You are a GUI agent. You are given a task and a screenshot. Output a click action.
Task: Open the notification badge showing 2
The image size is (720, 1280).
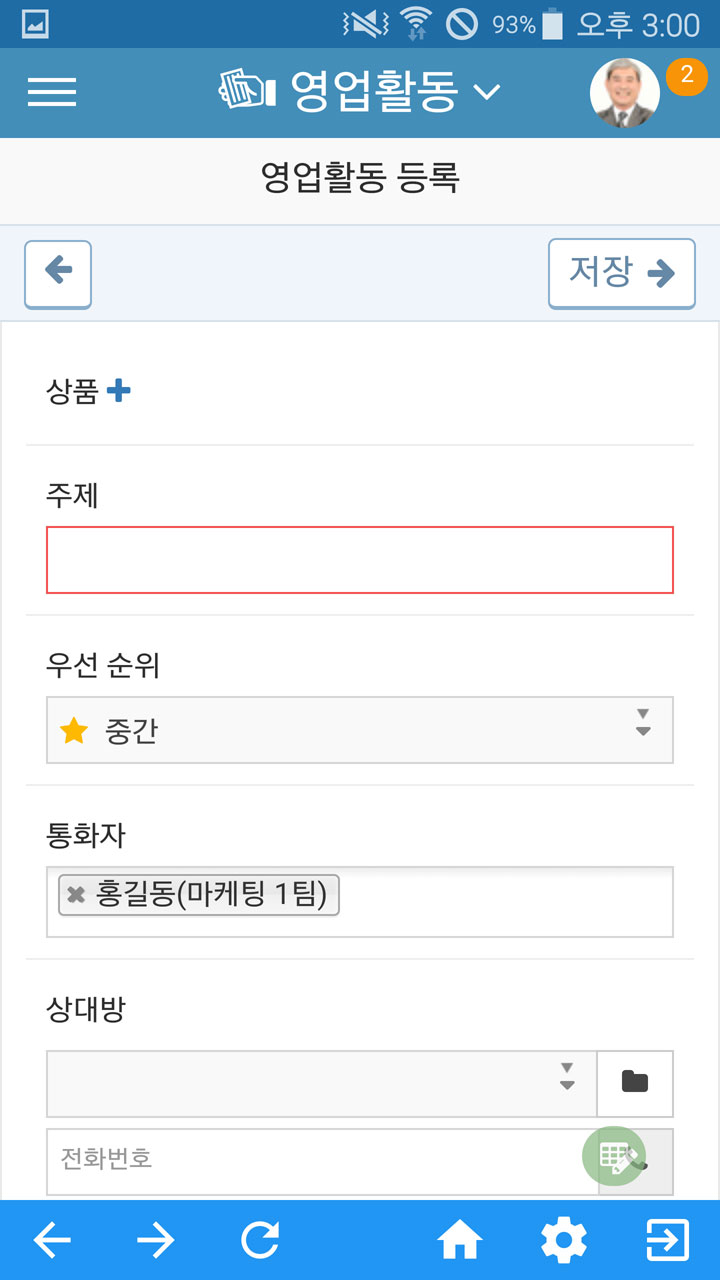(x=686, y=76)
